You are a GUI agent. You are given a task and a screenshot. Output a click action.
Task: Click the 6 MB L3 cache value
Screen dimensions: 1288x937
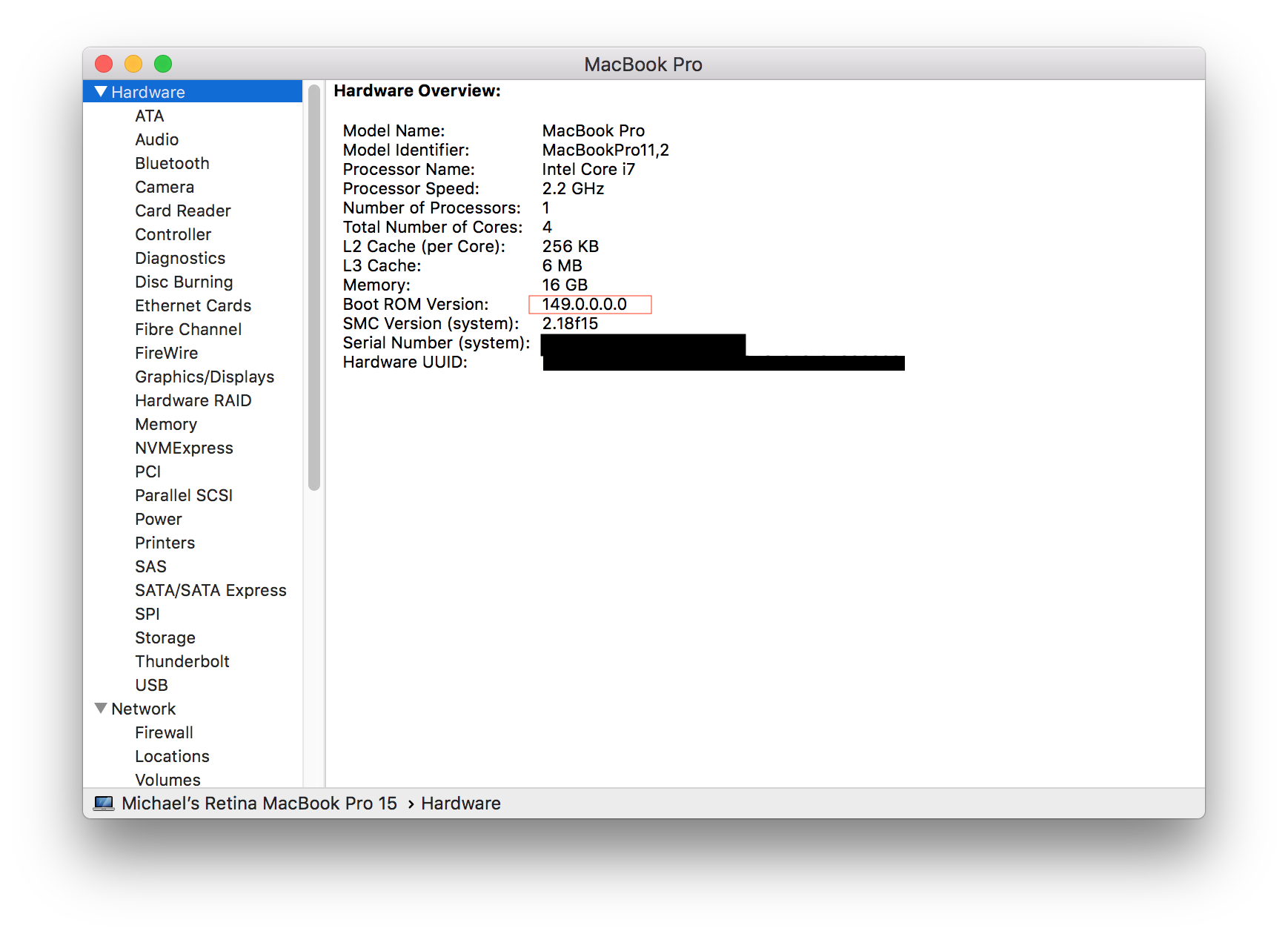tap(562, 265)
